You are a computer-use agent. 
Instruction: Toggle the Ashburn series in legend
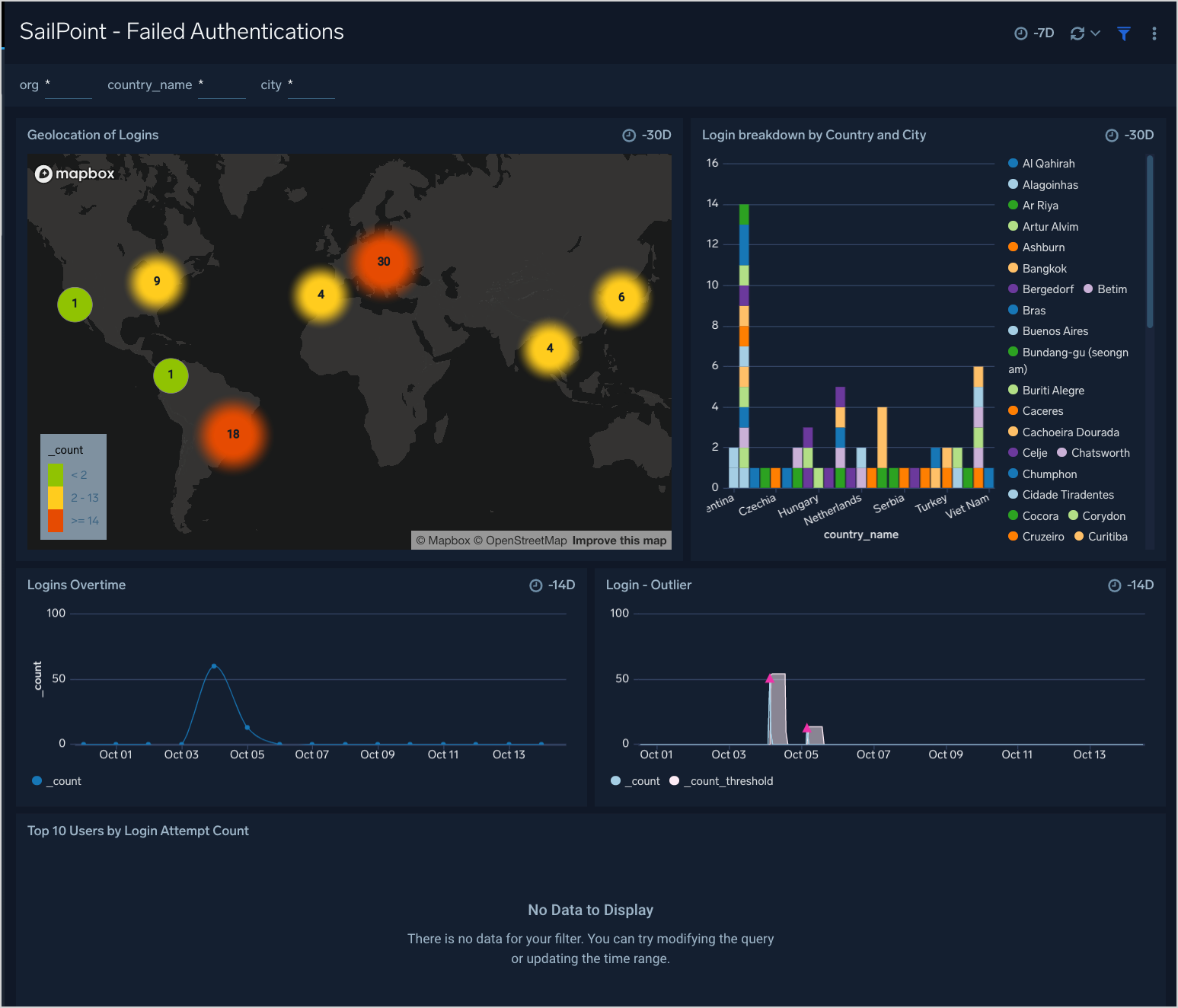click(1042, 247)
